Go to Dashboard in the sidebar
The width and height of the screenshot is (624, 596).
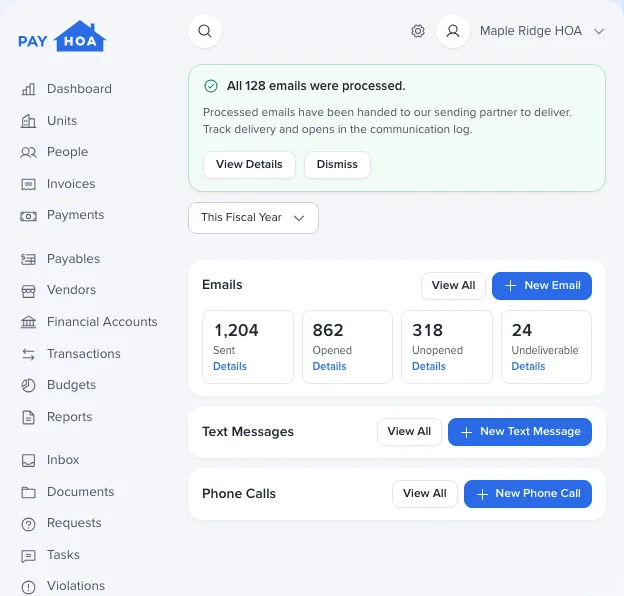pyautogui.click(x=79, y=89)
